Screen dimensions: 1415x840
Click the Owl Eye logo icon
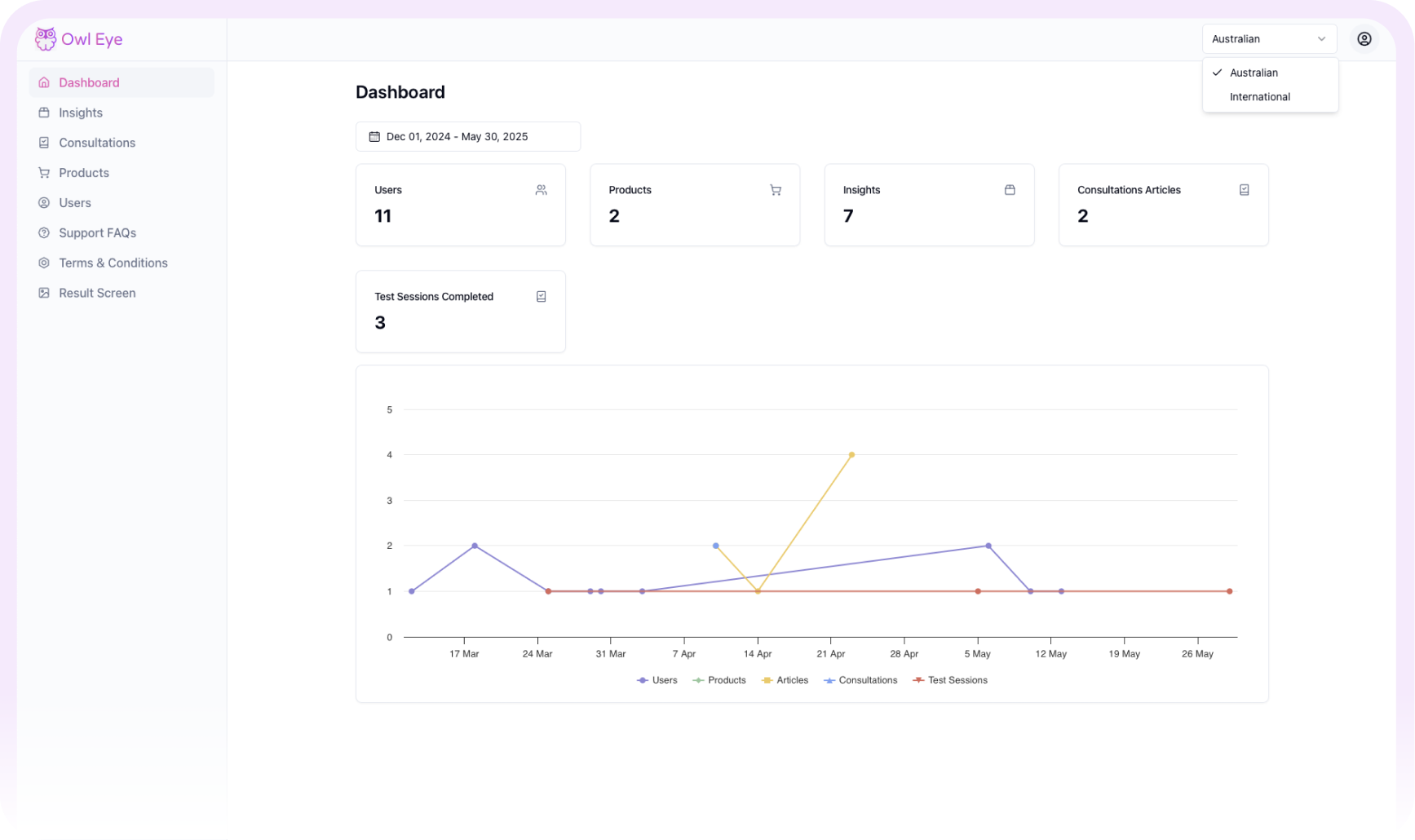[46, 38]
